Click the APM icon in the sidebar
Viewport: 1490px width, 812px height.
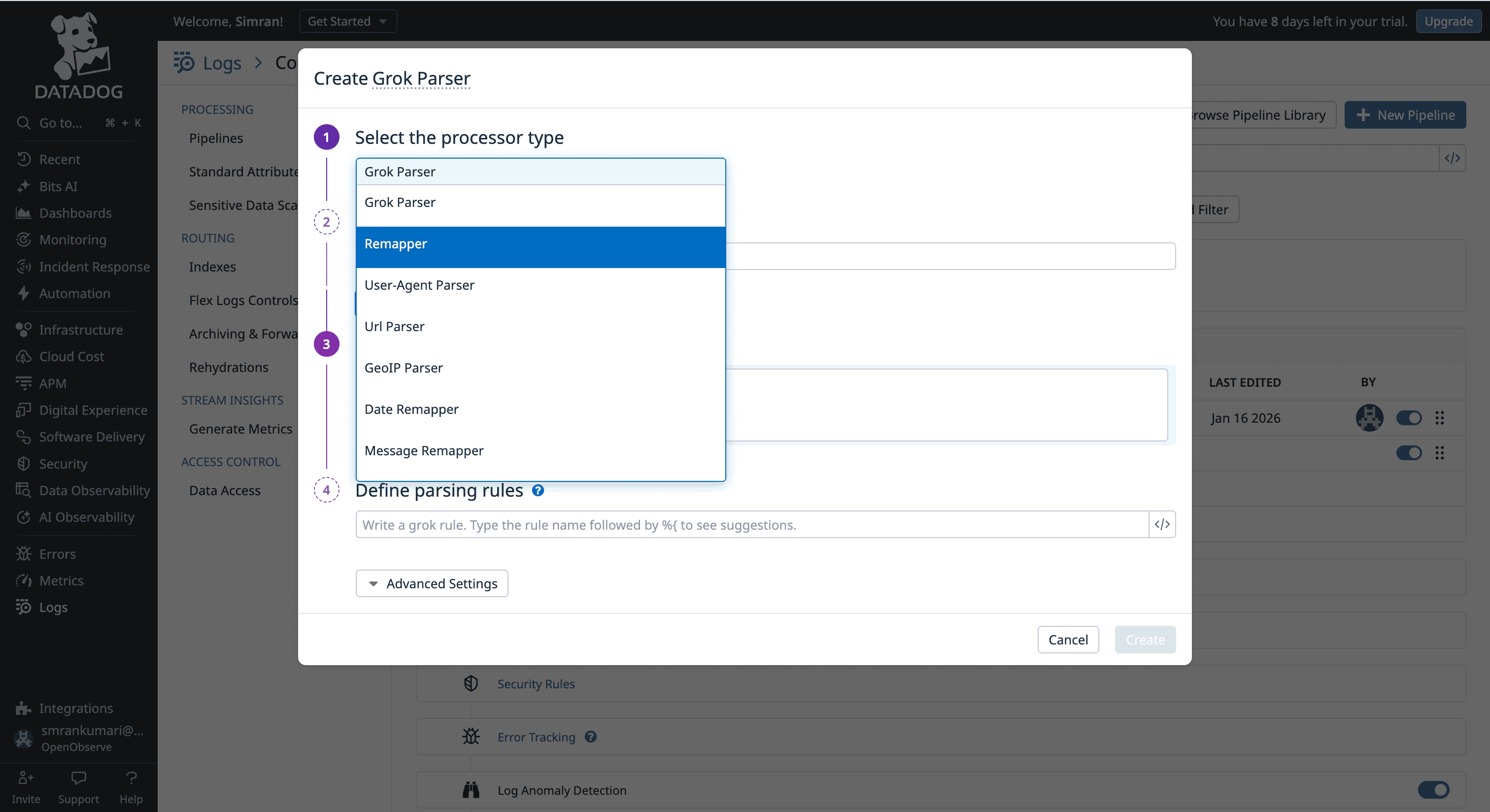point(24,383)
